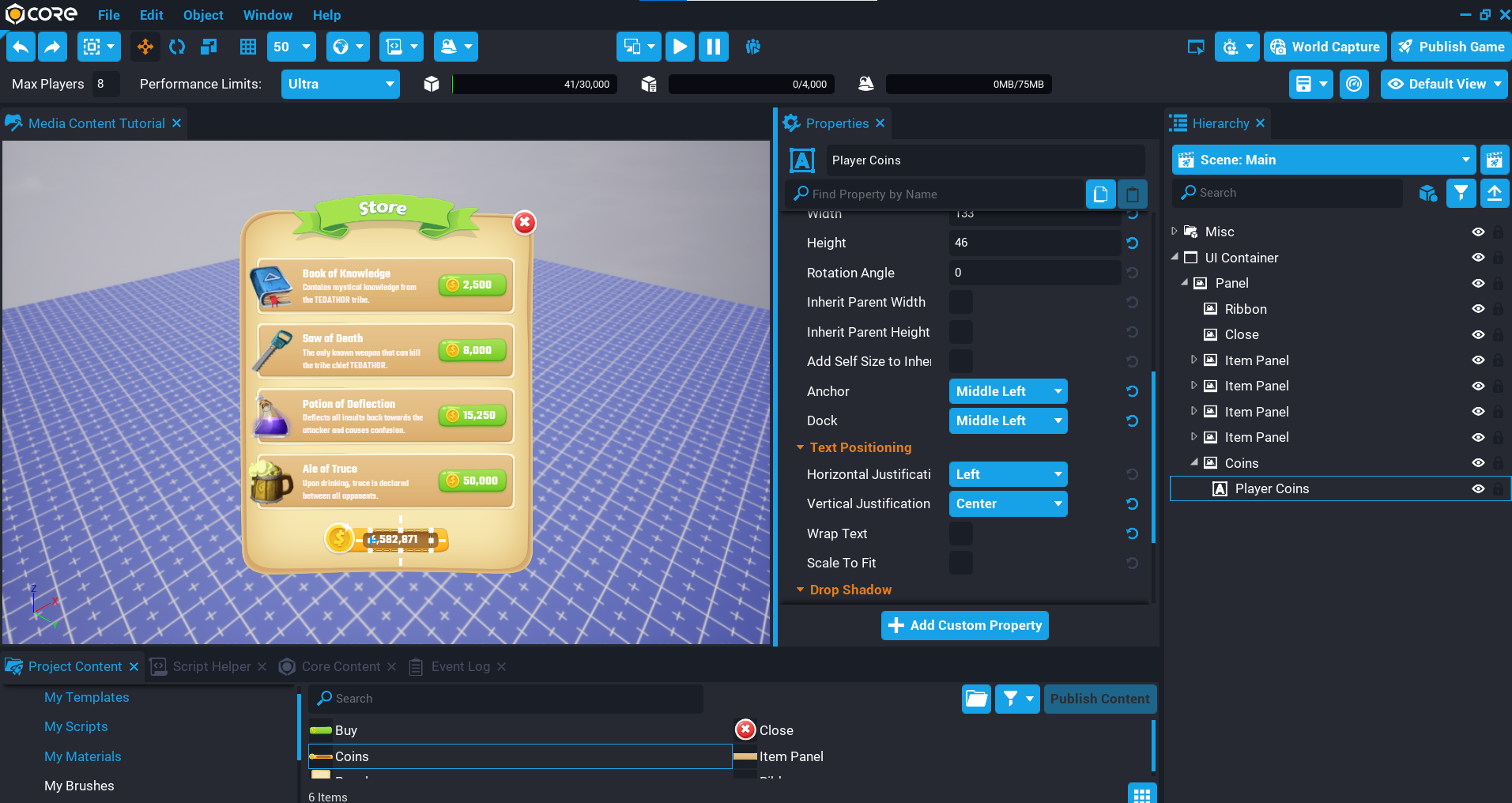Switch to the Core Content tab
1512x803 pixels.
point(340,666)
